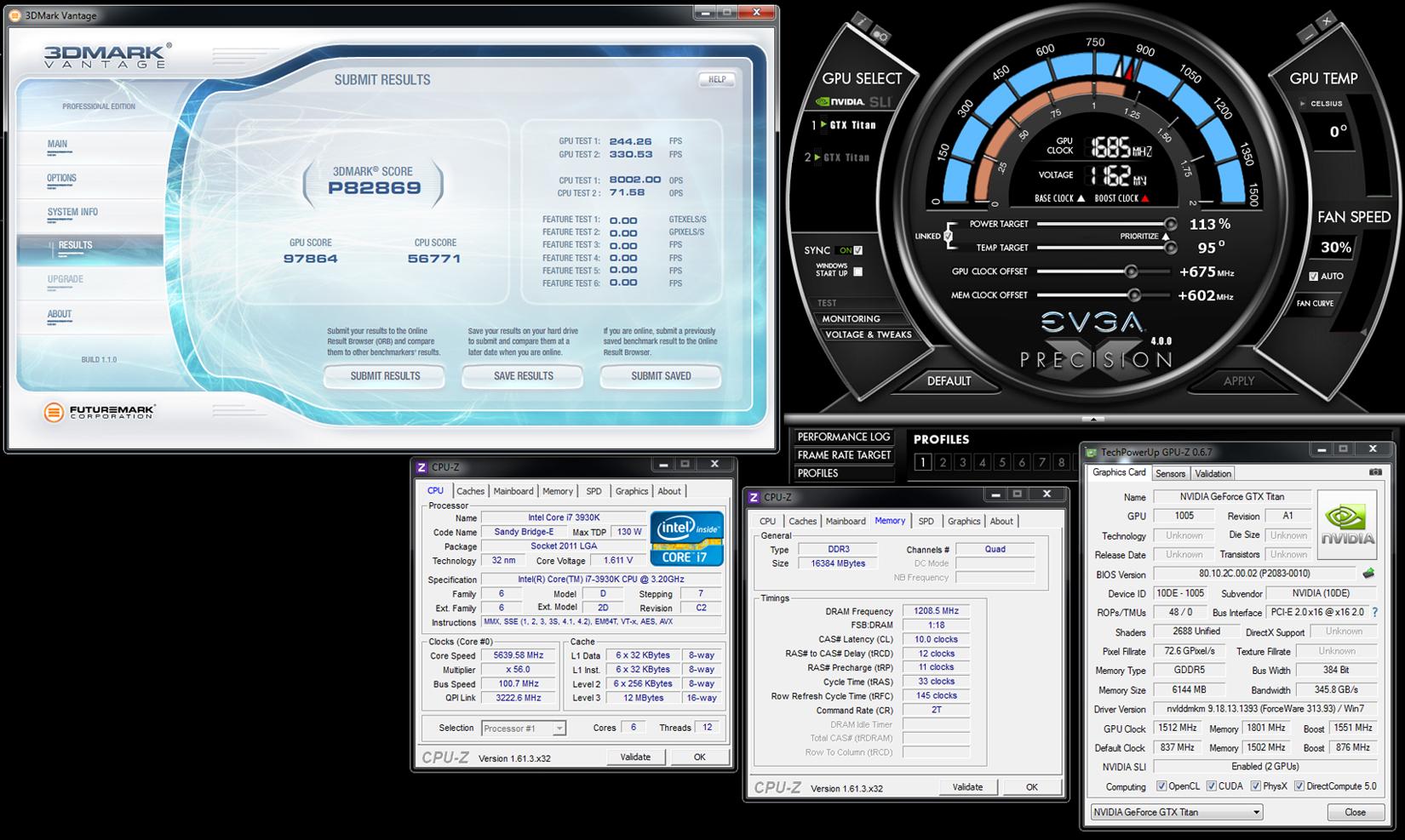Select profile slot 1 in Precision
Viewport: 1405px width, 840px height.
(923, 462)
